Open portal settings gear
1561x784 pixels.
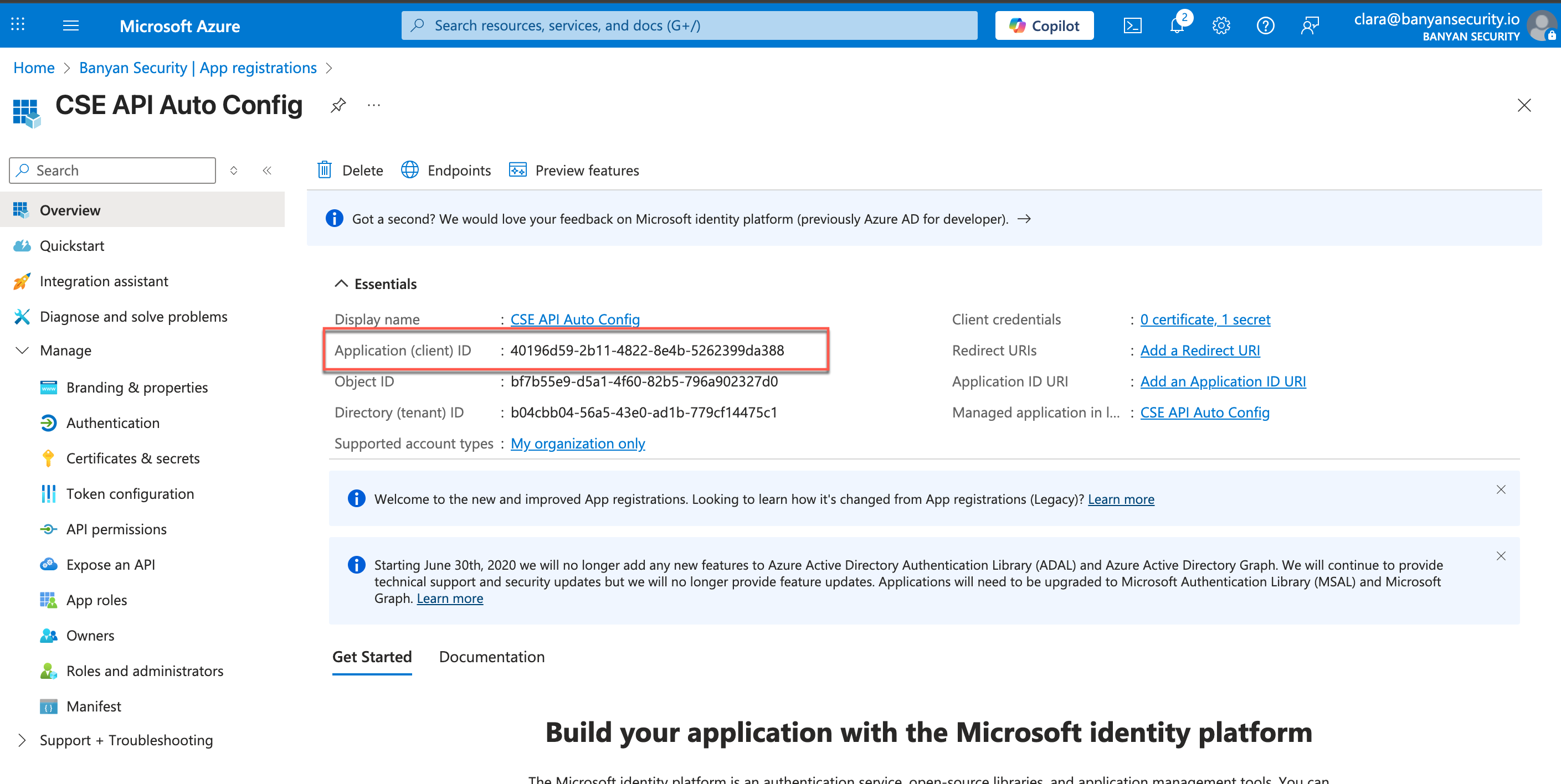(1220, 25)
